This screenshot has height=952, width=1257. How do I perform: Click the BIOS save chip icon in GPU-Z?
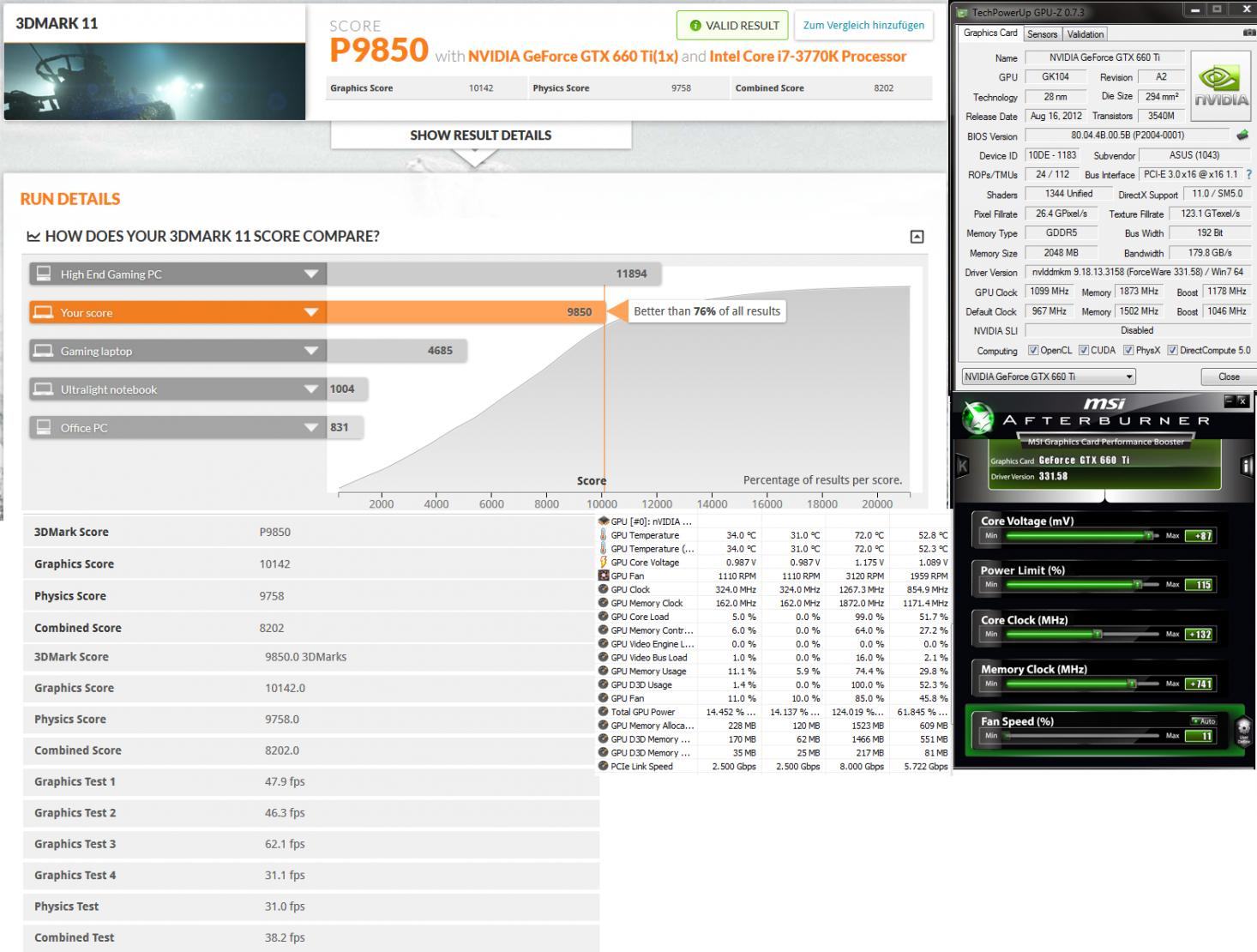click(x=1242, y=136)
